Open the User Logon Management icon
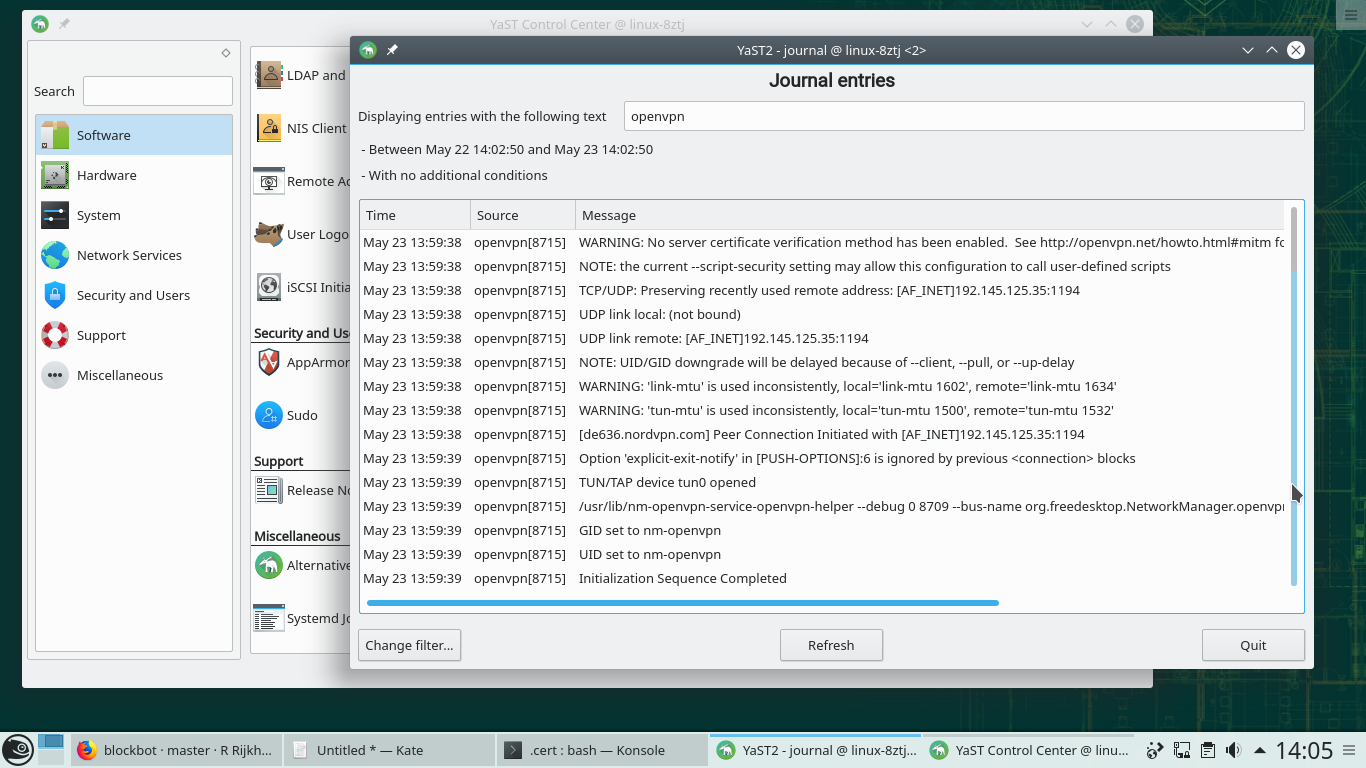Image resolution: width=1366 pixels, height=768 pixels. [x=269, y=234]
